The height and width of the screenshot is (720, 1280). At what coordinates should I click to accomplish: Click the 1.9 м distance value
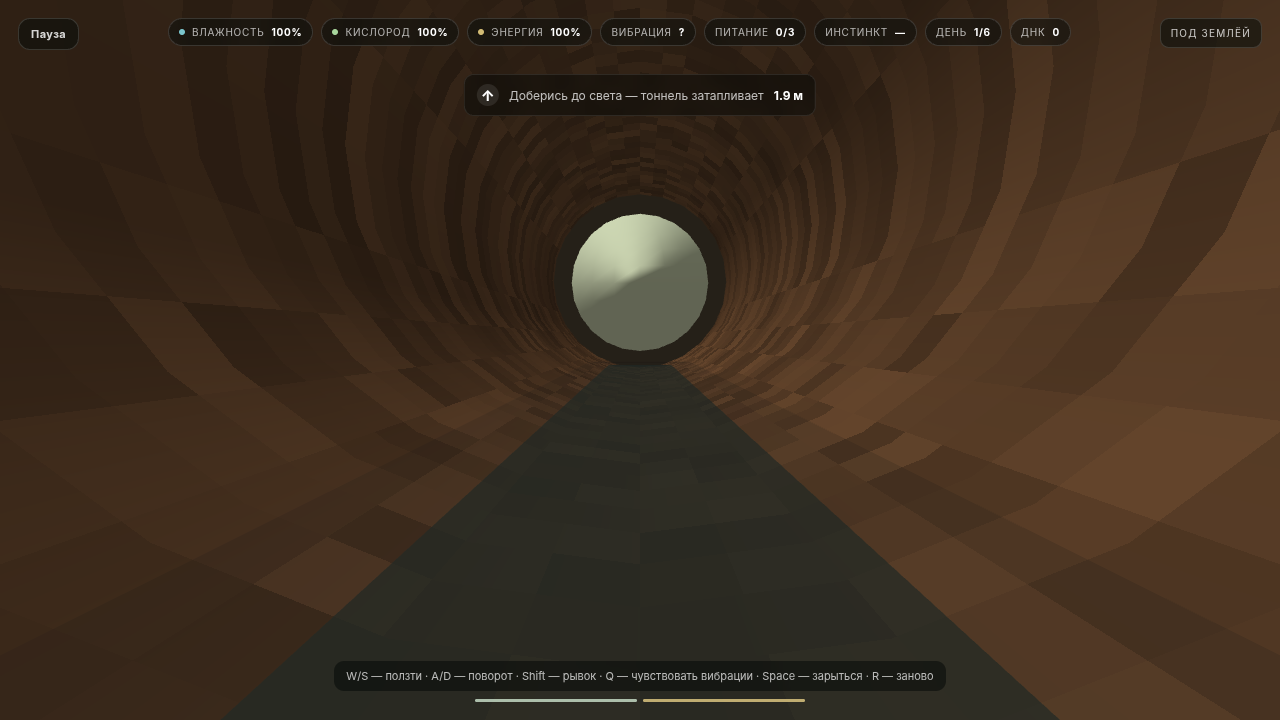[788, 96]
